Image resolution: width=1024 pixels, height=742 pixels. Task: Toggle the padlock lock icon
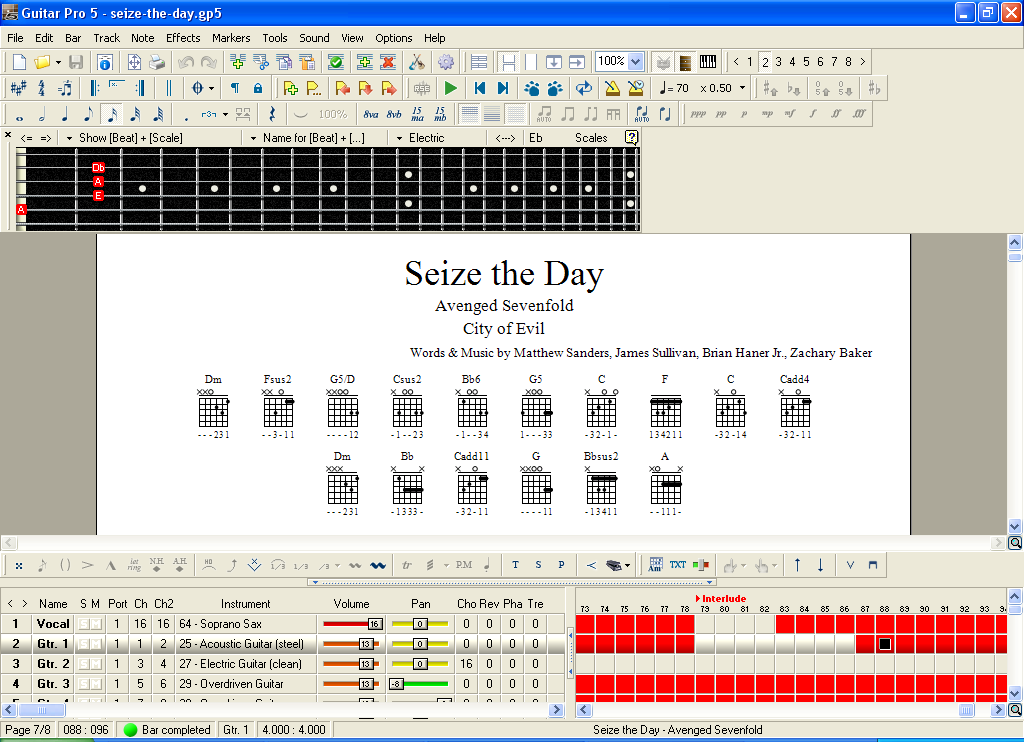pyautogui.click(x=258, y=88)
